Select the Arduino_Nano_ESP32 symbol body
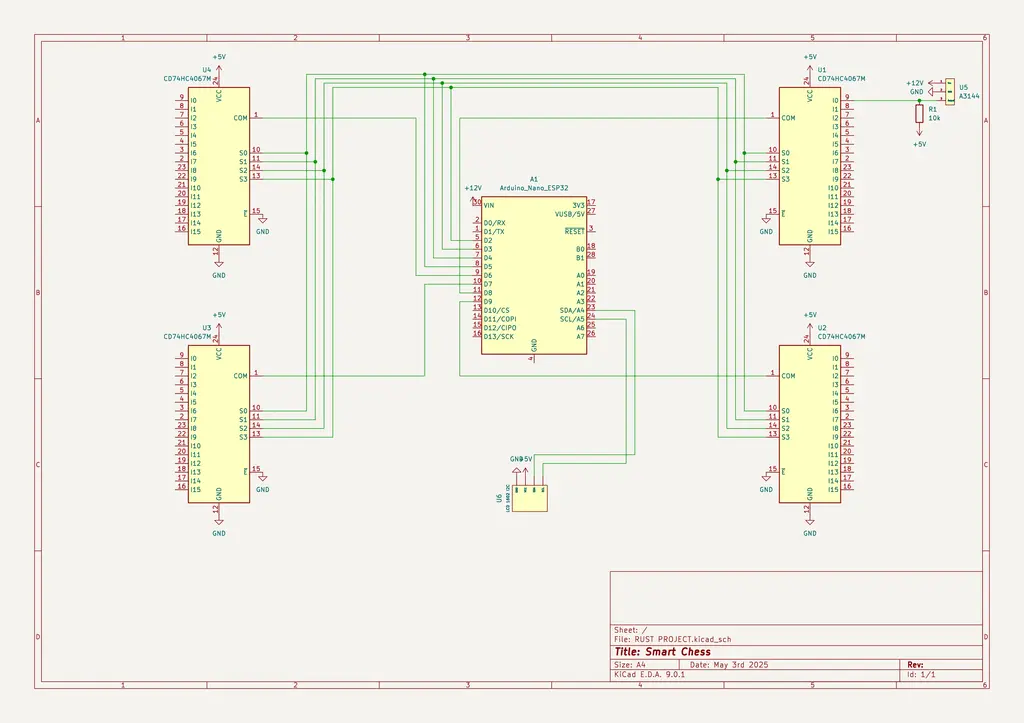Viewport: 1024px width, 723px height. click(x=534, y=276)
